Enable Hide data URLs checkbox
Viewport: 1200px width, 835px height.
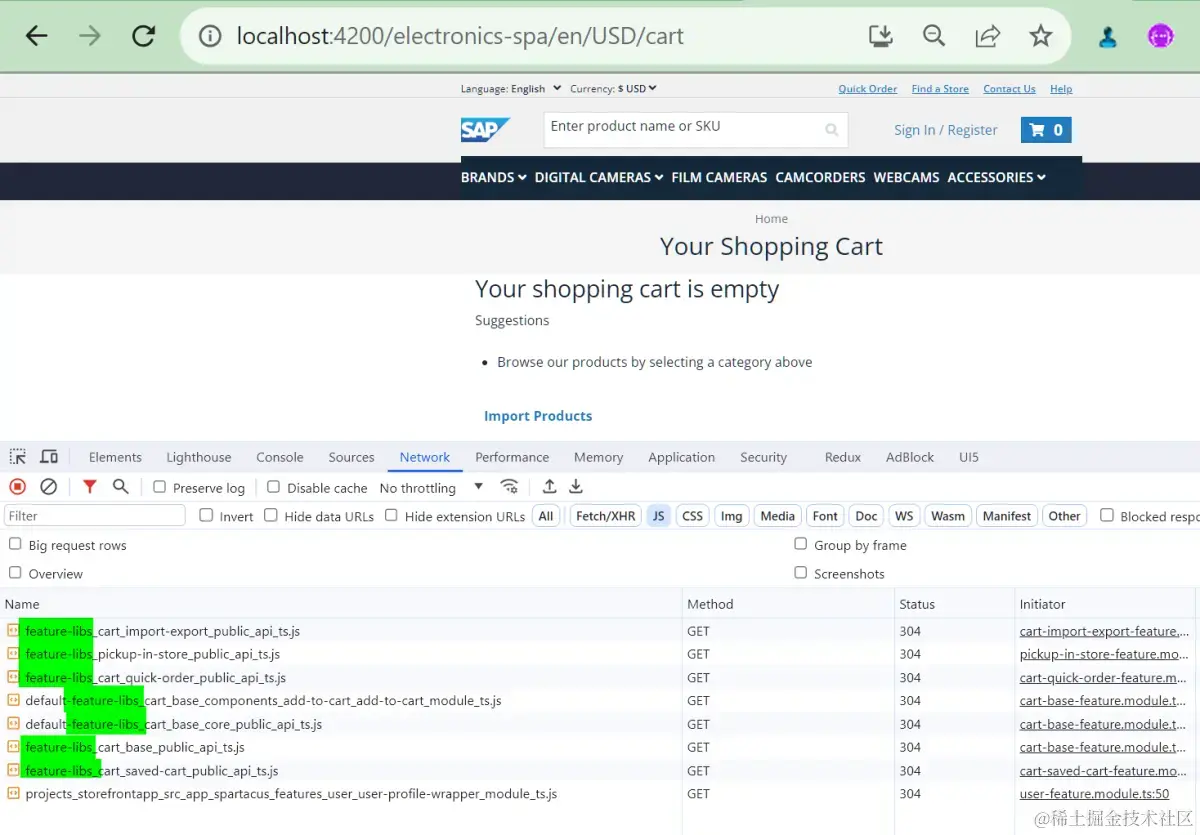click(271, 515)
